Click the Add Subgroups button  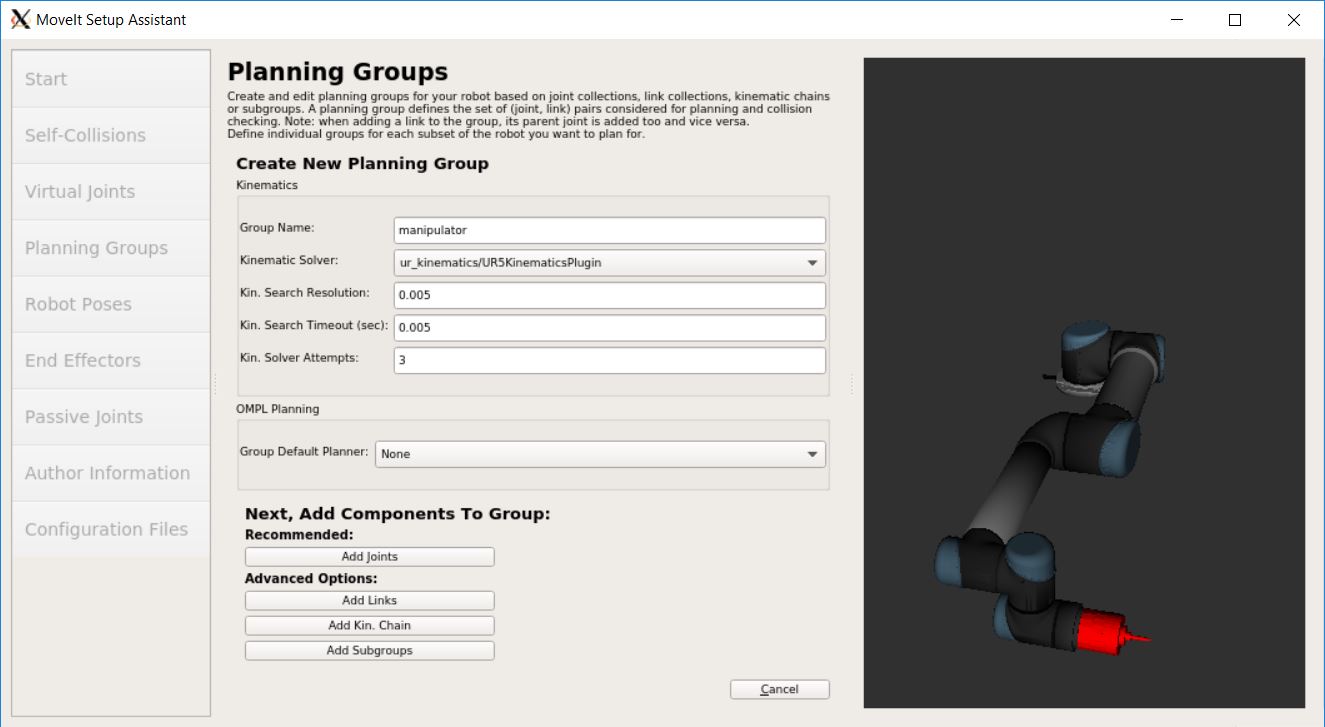point(369,649)
